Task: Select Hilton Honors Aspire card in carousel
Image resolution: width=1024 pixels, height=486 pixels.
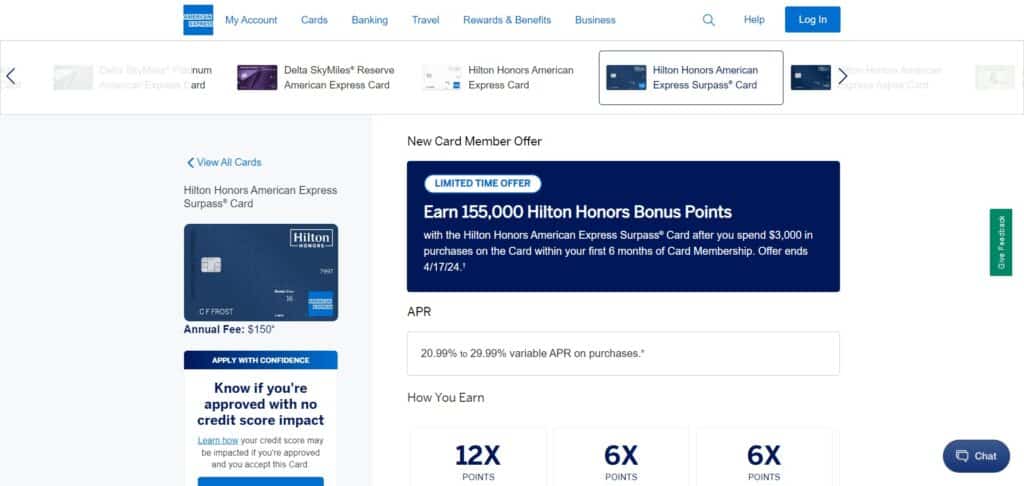Action: click(869, 77)
